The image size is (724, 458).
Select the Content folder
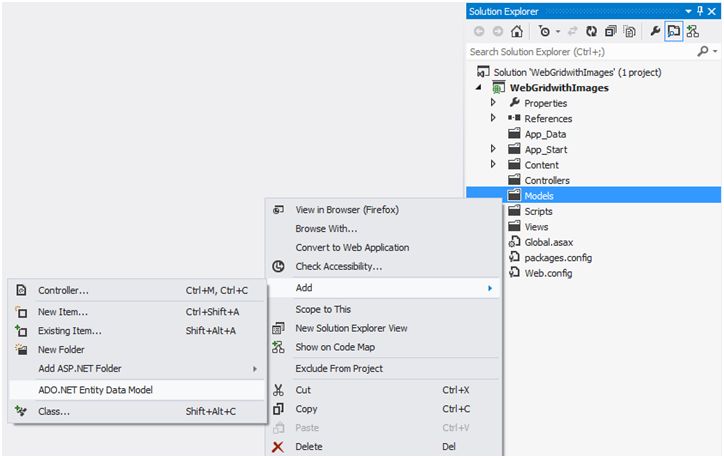point(533,165)
